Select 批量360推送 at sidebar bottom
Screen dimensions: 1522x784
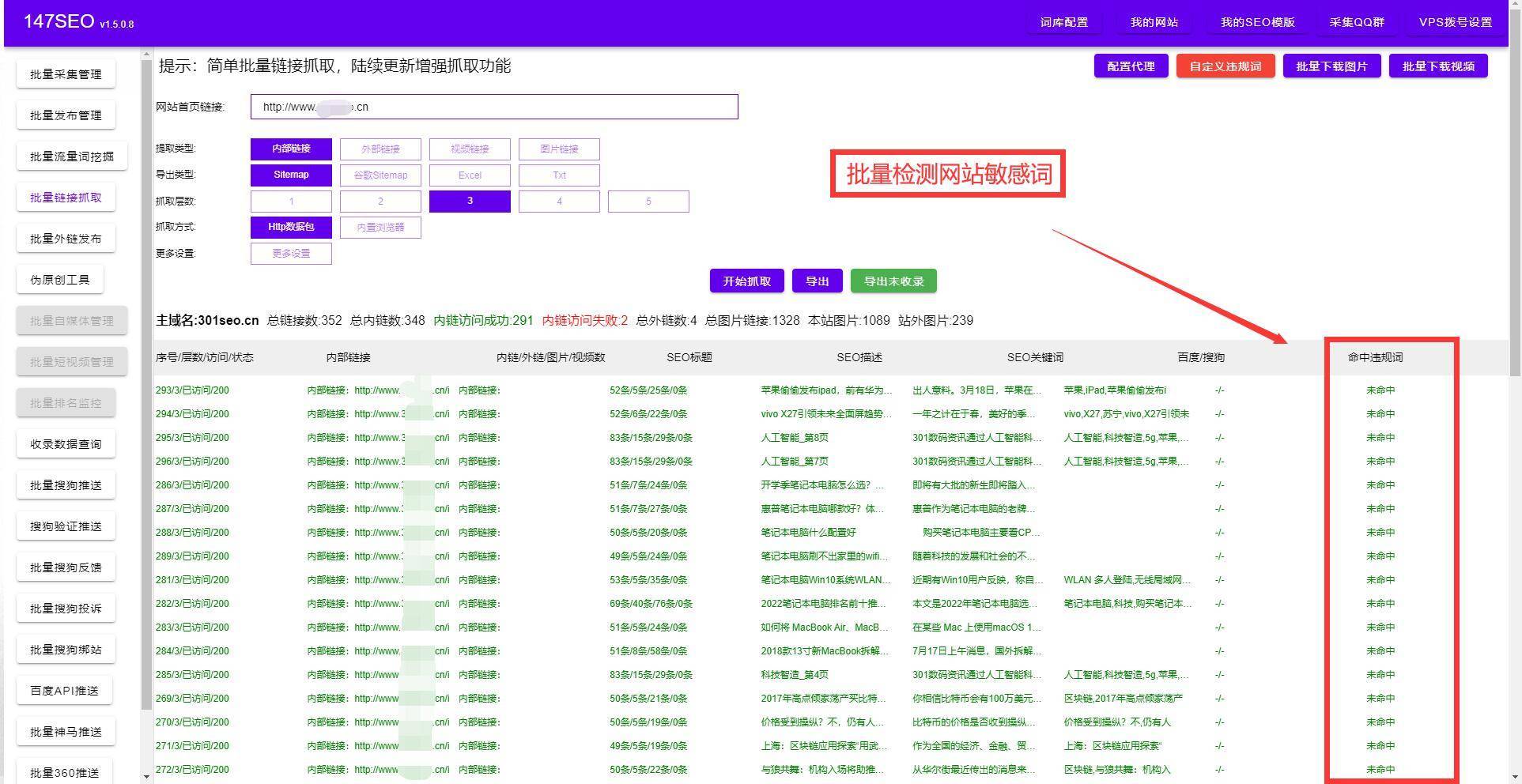[66, 771]
